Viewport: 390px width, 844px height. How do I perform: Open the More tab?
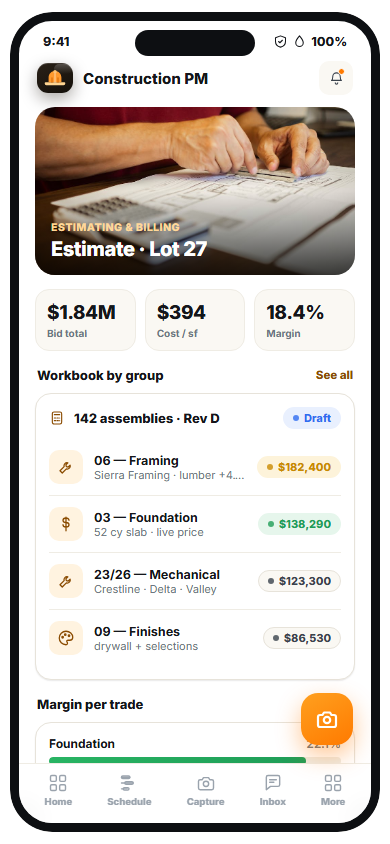(333, 790)
